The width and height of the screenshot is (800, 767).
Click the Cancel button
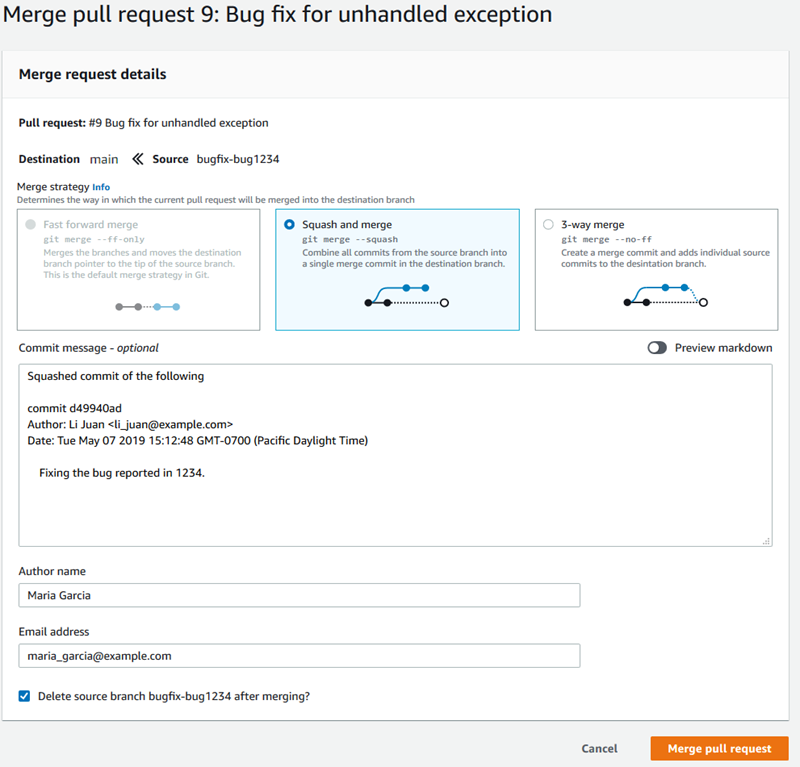tap(599, 748)
